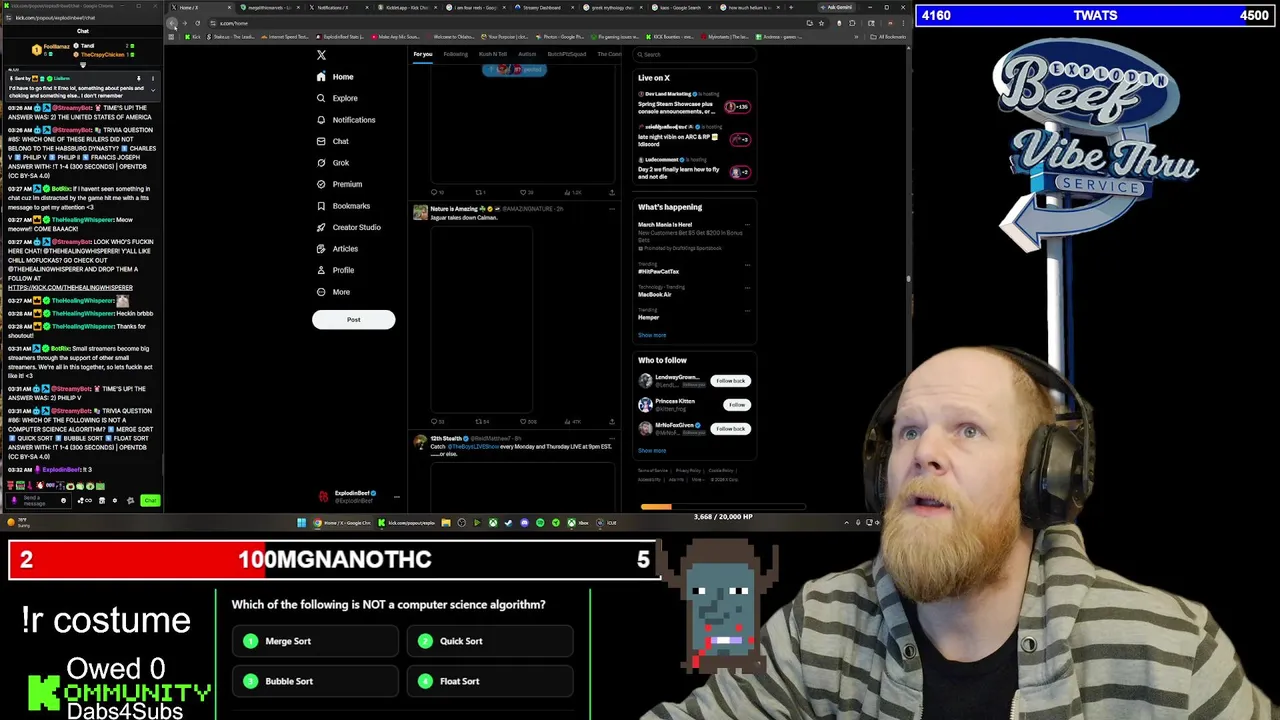Click the white Post button
The image size is (1280, 720).
click(353, 319)
